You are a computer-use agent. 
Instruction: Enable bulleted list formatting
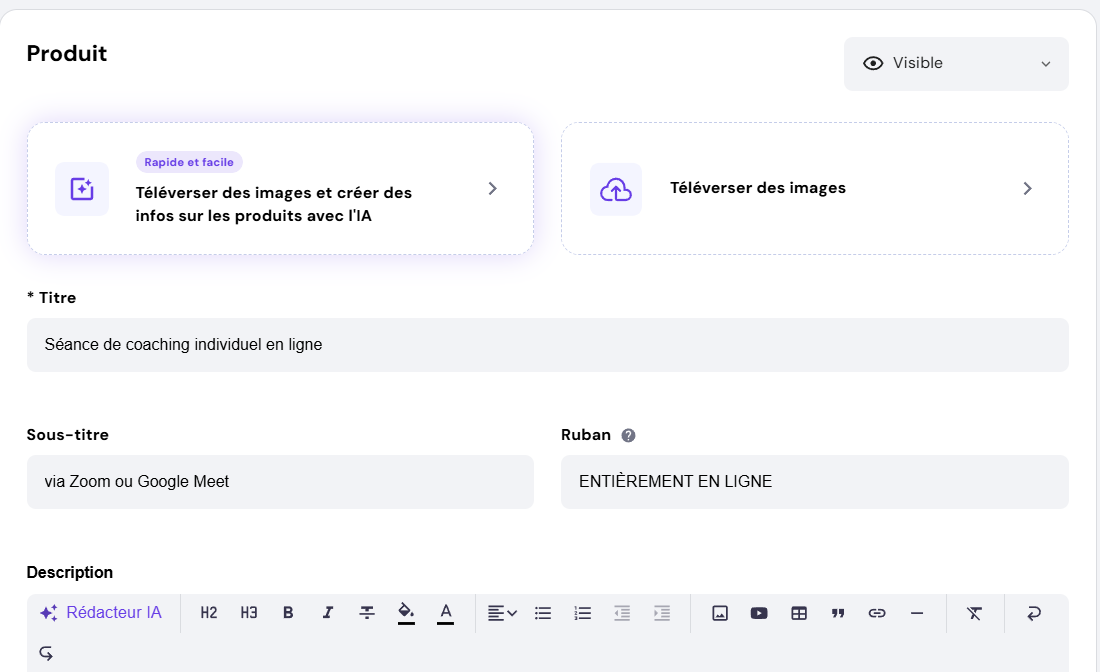tap(542, 612)
